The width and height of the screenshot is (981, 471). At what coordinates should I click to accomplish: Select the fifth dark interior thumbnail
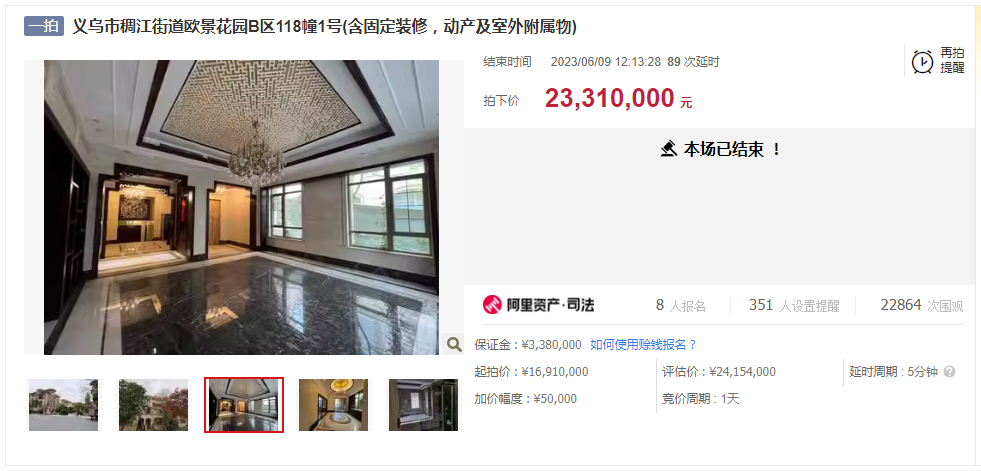tap(423, 405)
